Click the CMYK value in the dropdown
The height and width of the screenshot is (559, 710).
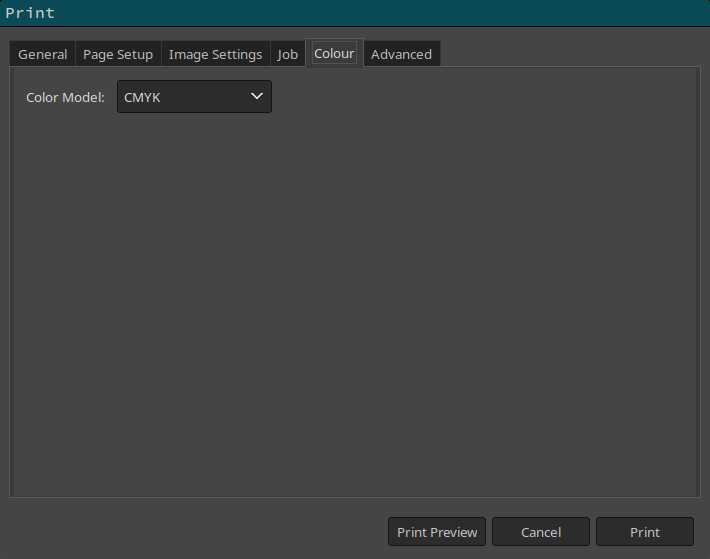[x=142, y=97]
